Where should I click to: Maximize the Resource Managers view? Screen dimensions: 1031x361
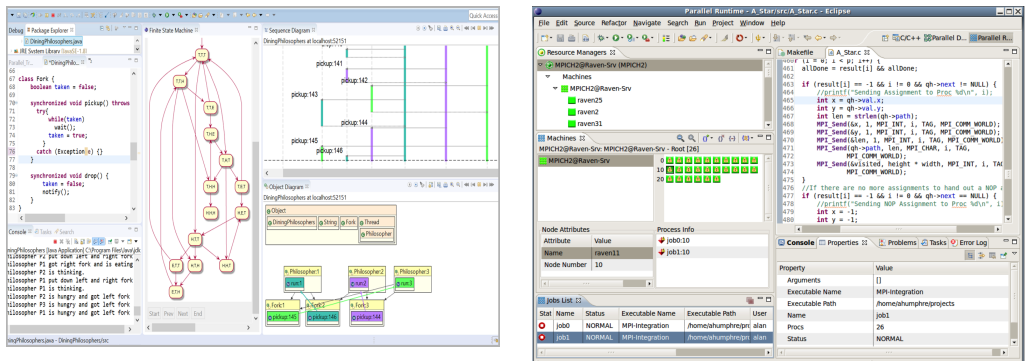click(x=768, y=51)
